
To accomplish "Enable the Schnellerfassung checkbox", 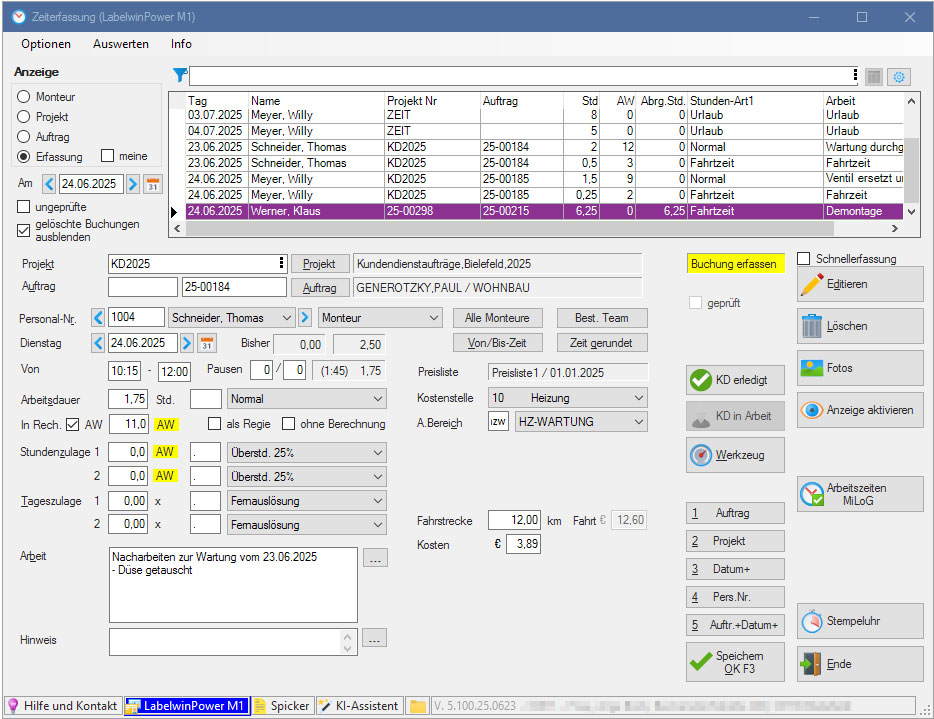I will point(804,259).
